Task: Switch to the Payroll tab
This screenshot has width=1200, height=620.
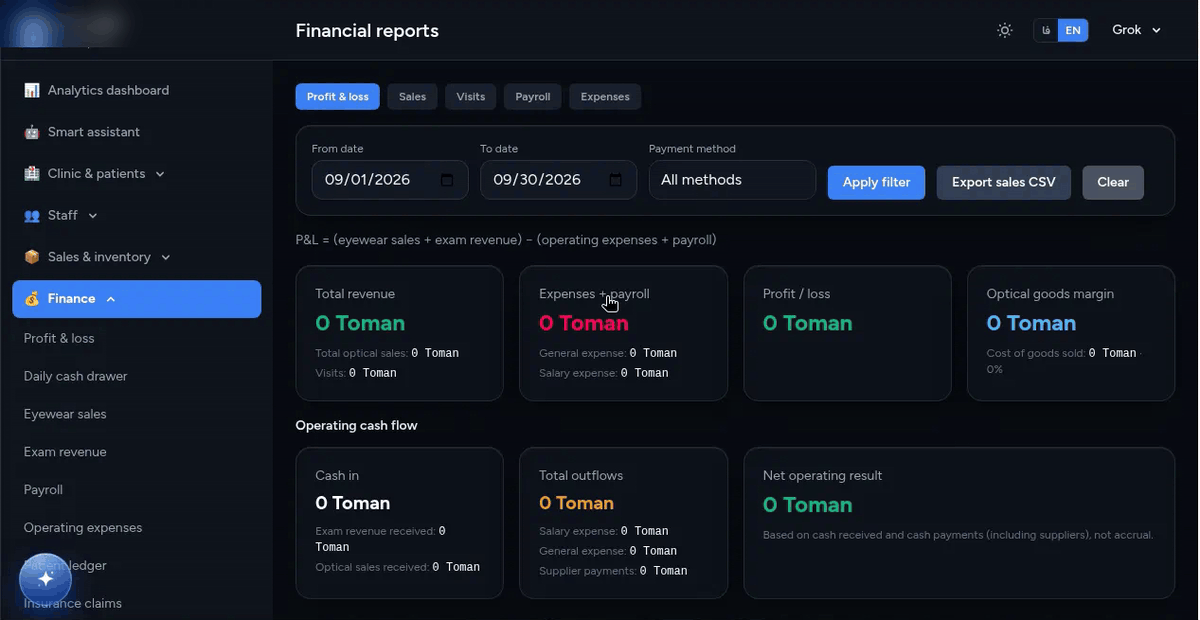Action: [x=533, y=97]
